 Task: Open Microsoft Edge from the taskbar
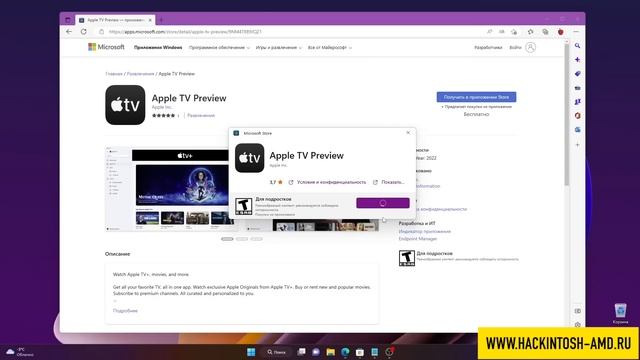pyautogui.click(x=345, y=352)
